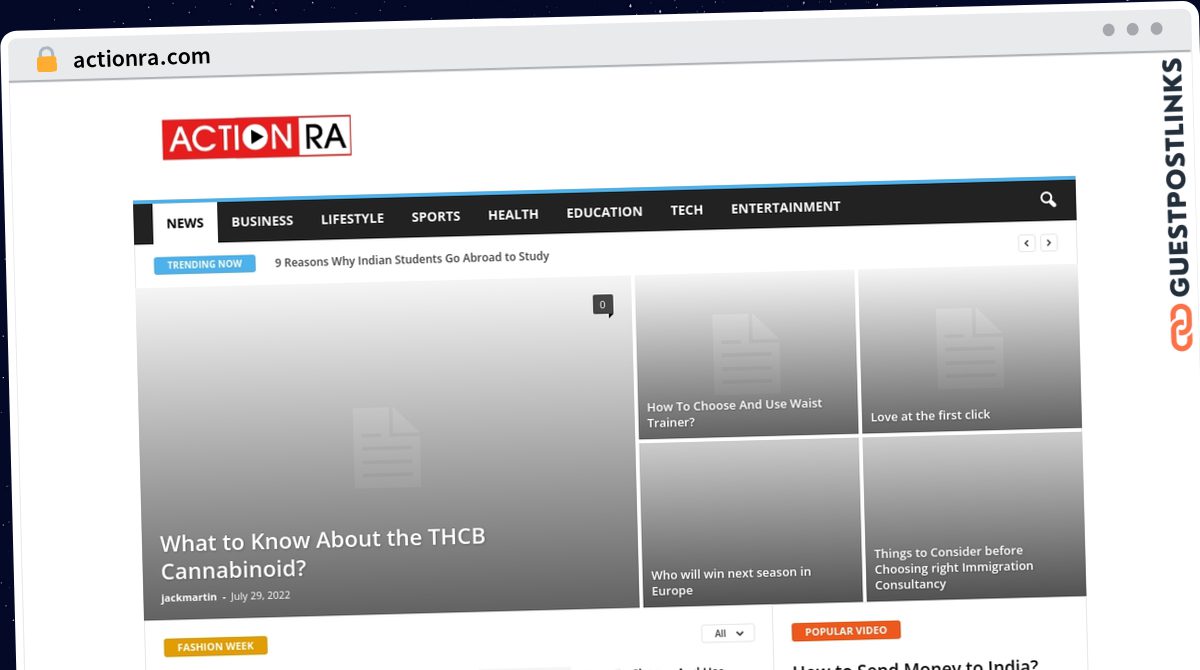Image resolution: width=1200 pixels, height=670 pixels.
Task: Click the left arrow to see previous trending story
Action: (1026, 242)
